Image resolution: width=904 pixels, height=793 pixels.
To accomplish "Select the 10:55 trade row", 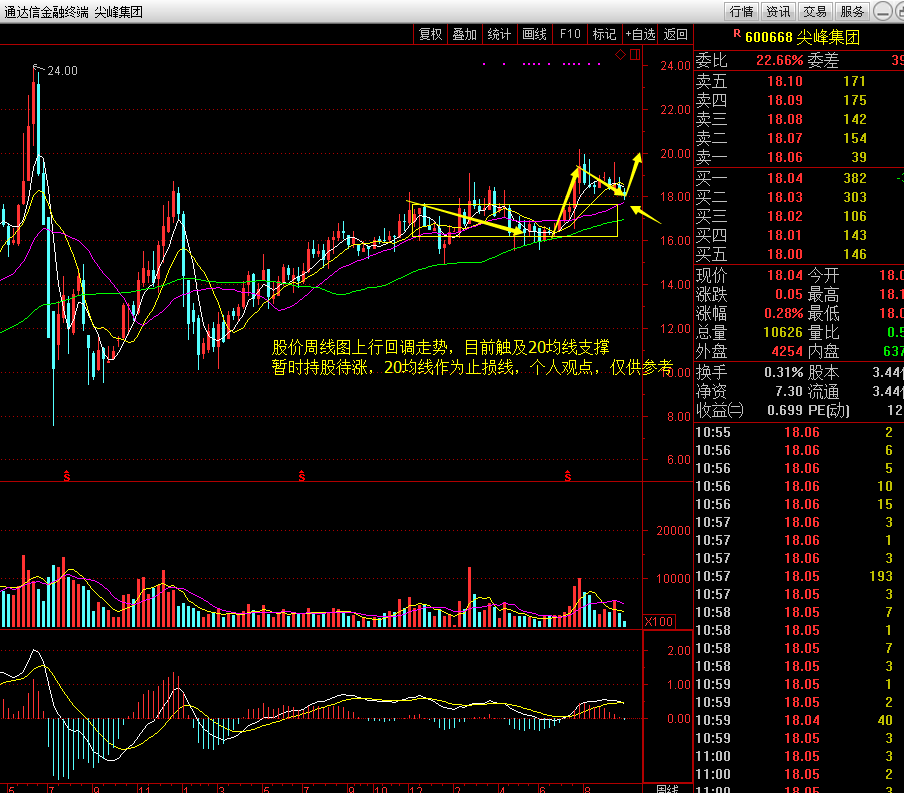I will [x=798, y=433].
